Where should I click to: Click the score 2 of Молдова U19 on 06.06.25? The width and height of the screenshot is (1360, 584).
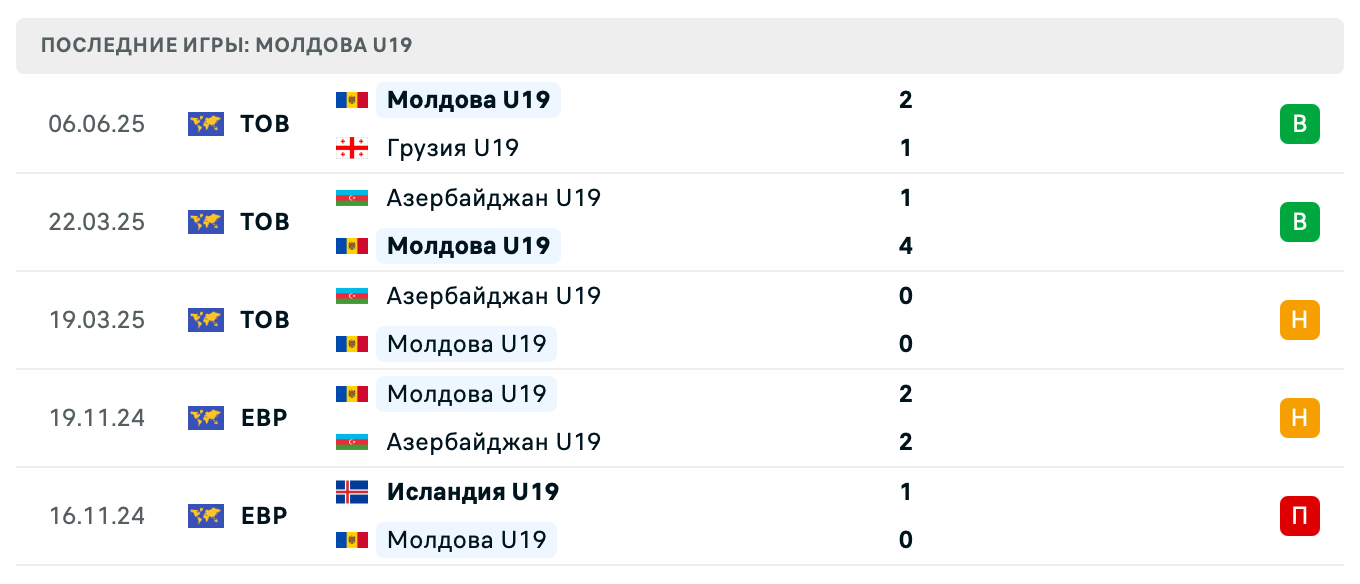(905, 100)
